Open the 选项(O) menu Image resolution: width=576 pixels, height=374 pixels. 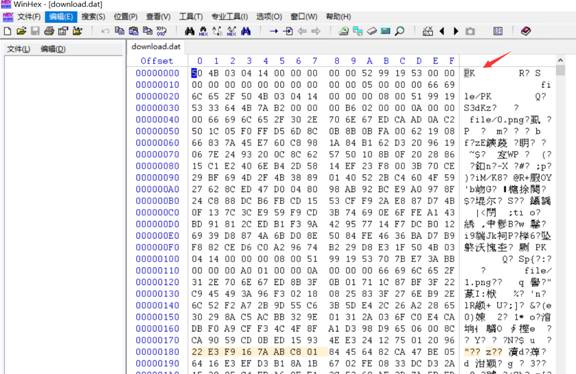point(269,17)
